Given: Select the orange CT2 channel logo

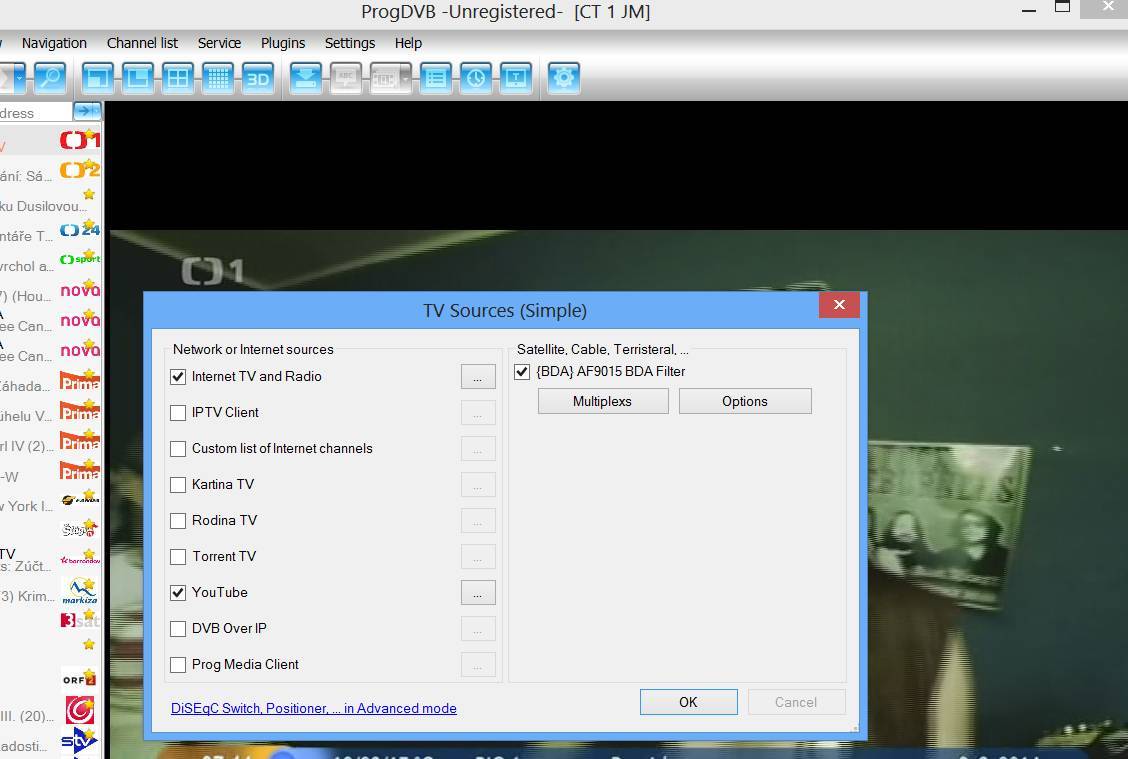Looking at the screenshot, I should [80, 170].
